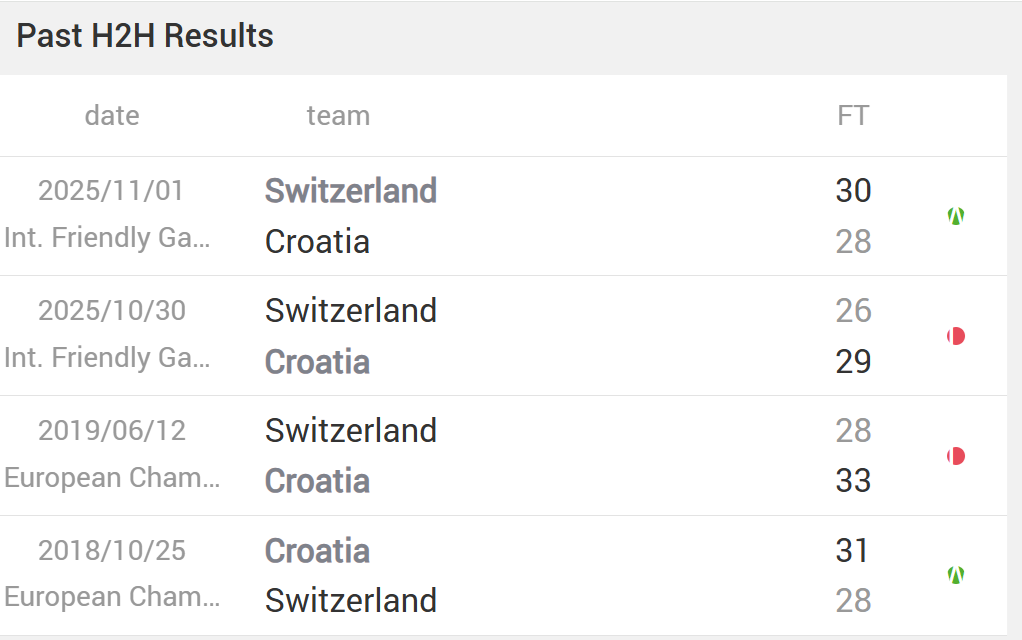Click the 'date' column header

point(112,116)
